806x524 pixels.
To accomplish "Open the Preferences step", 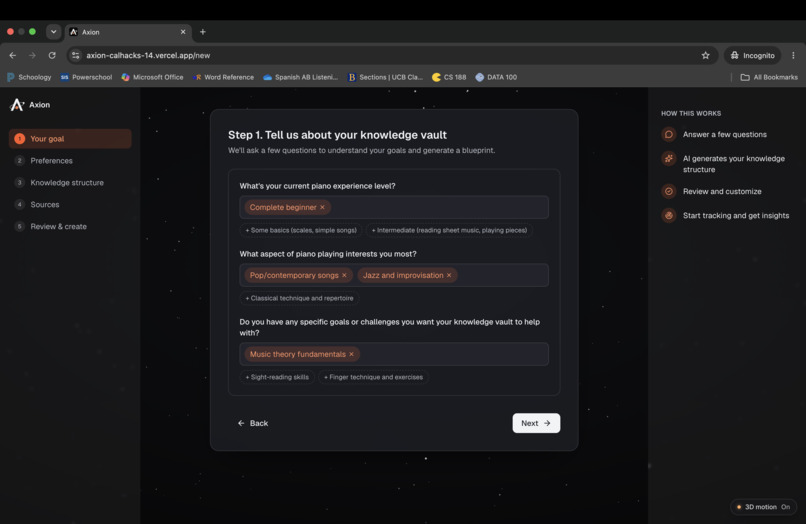I will coord(70,161).
